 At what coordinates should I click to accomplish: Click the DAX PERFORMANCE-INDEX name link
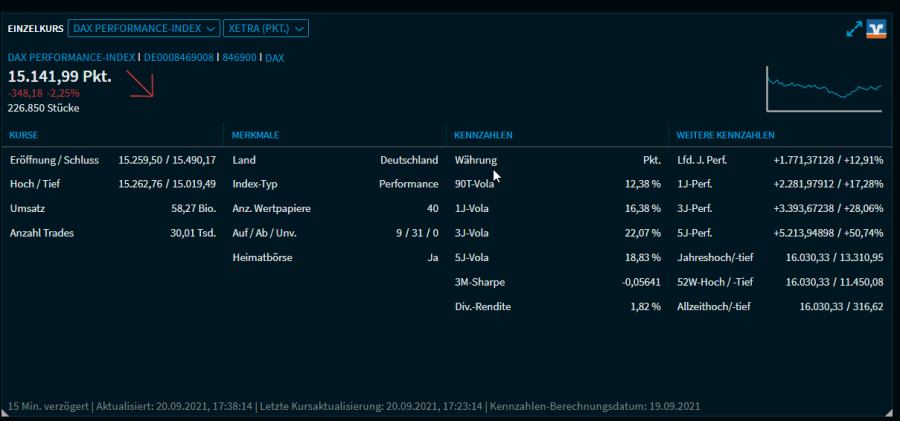pyautogui.click(x=70, y=58)
